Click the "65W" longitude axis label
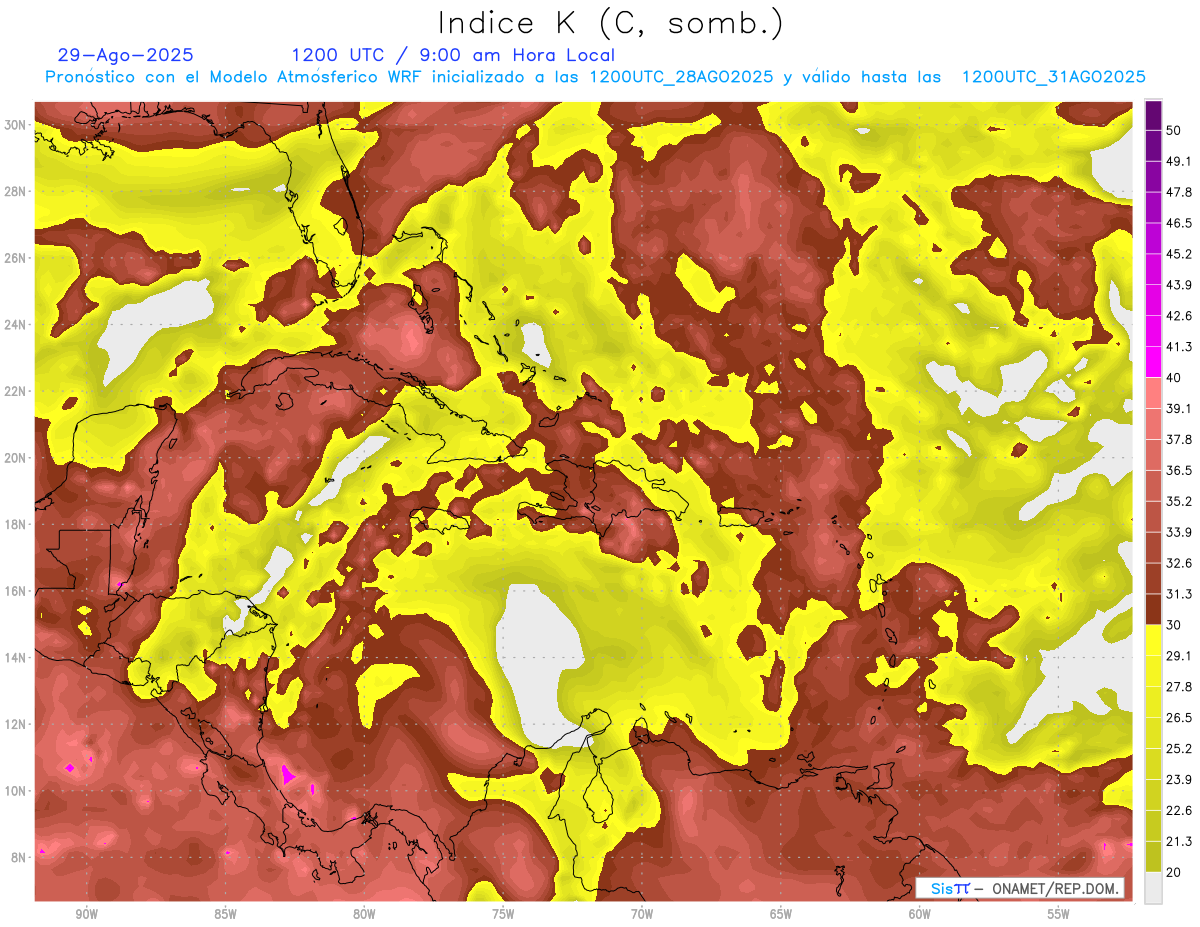The height and width of the screenshot is (927, 1200). [781, 915]
